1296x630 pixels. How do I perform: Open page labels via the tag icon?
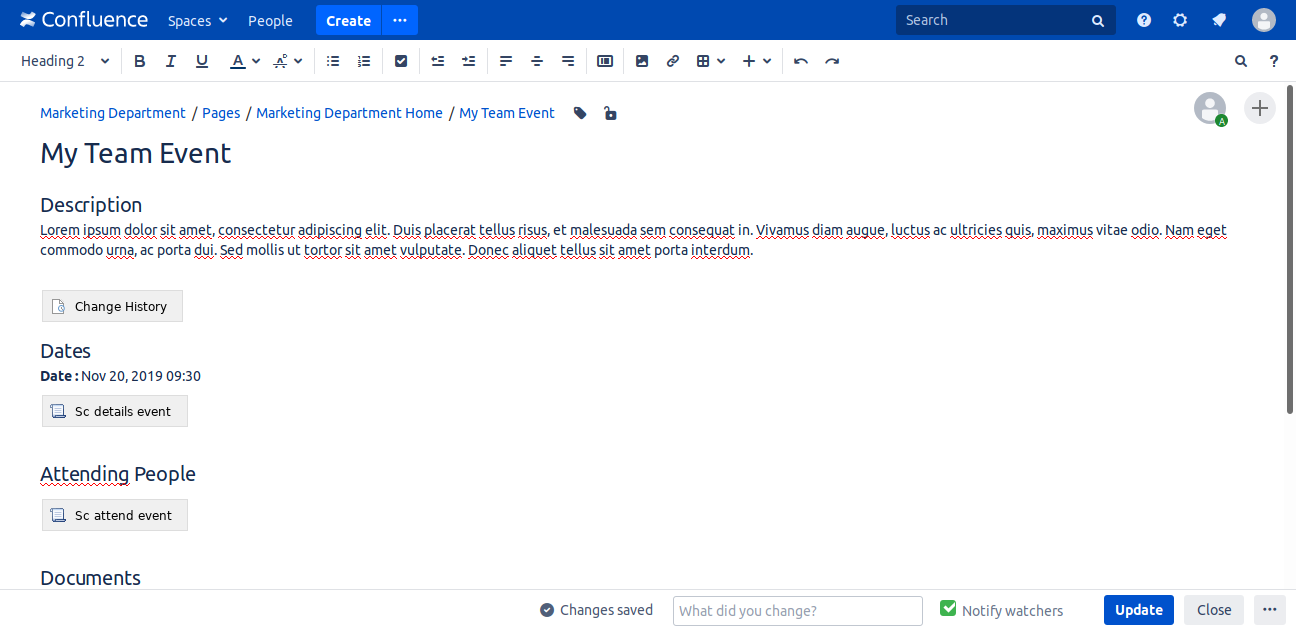pos(580,114)
